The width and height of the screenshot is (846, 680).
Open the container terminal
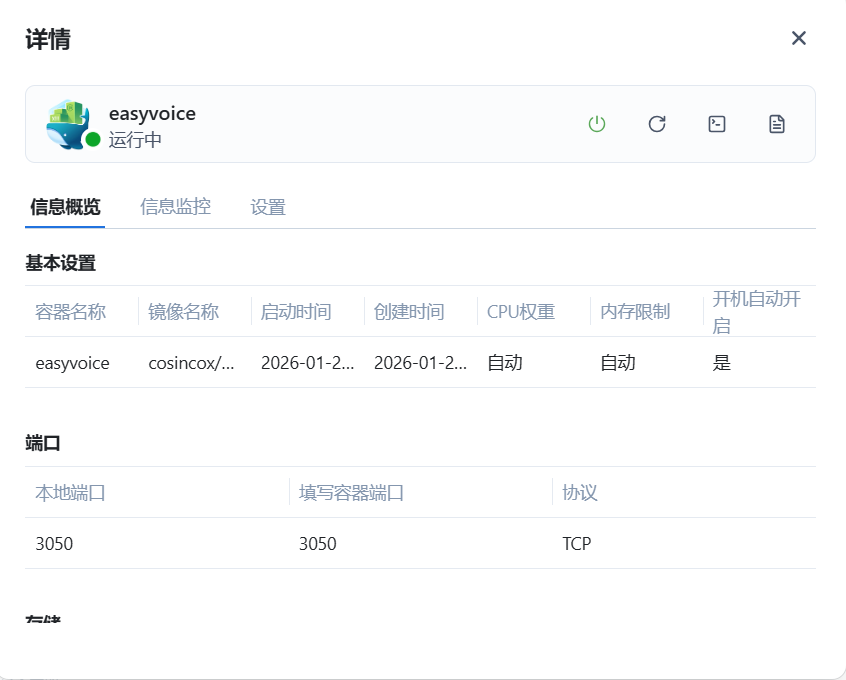coord(717,124)
